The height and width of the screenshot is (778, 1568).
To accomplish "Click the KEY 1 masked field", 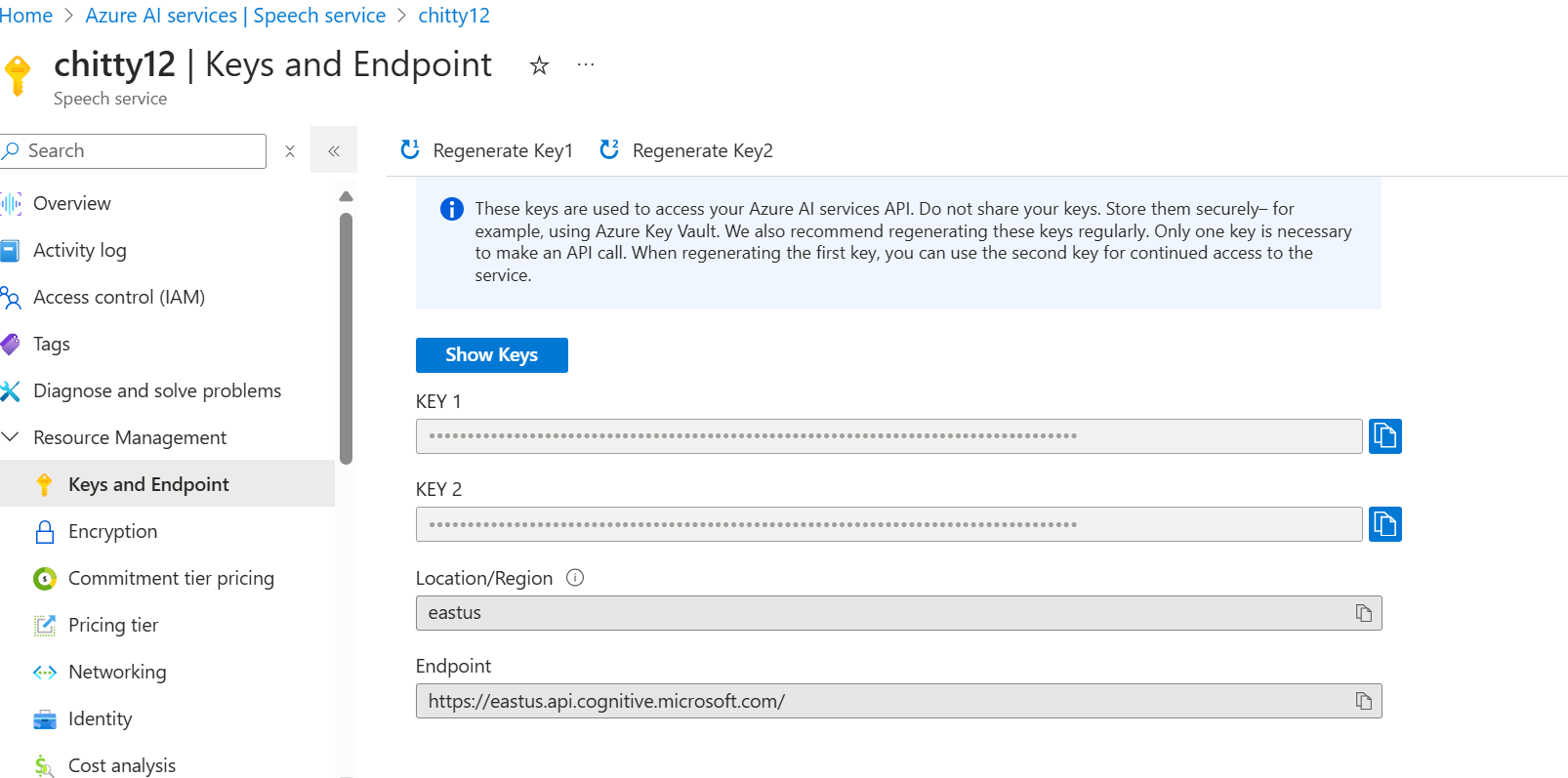I will 889,436.
